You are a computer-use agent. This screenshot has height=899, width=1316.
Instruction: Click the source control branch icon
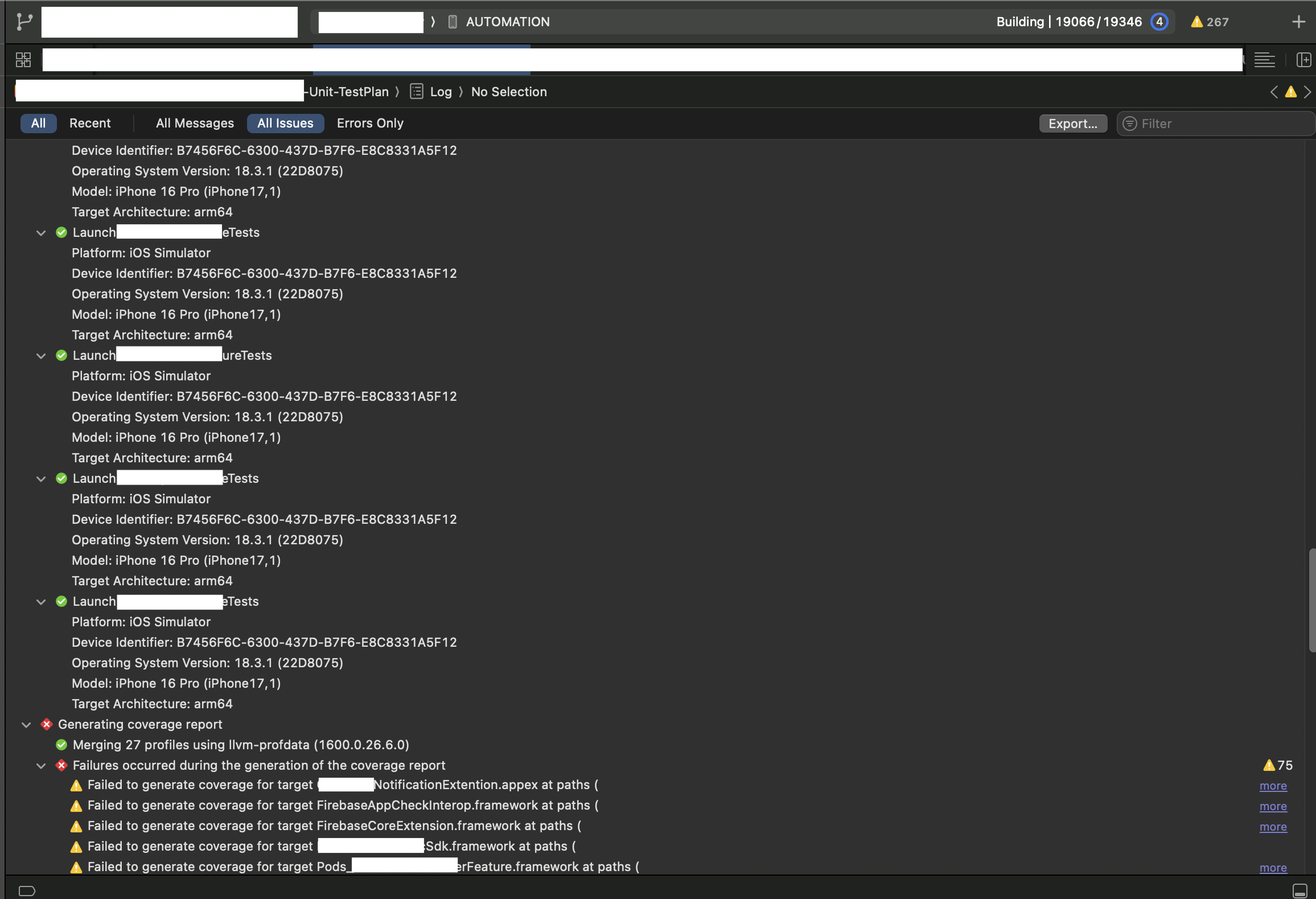[24, 22]
